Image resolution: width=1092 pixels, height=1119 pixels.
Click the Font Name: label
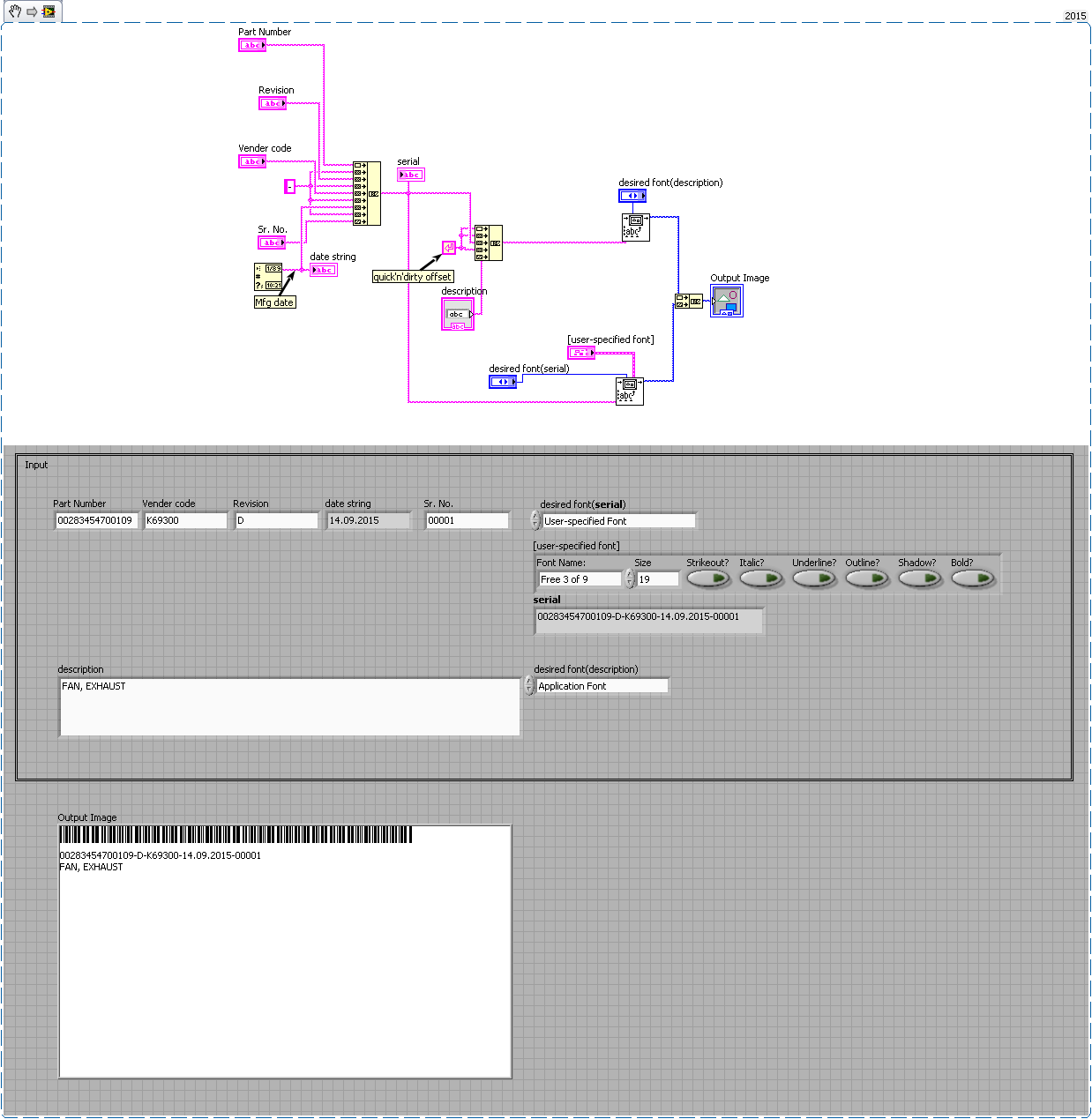(x=561, y=563)
